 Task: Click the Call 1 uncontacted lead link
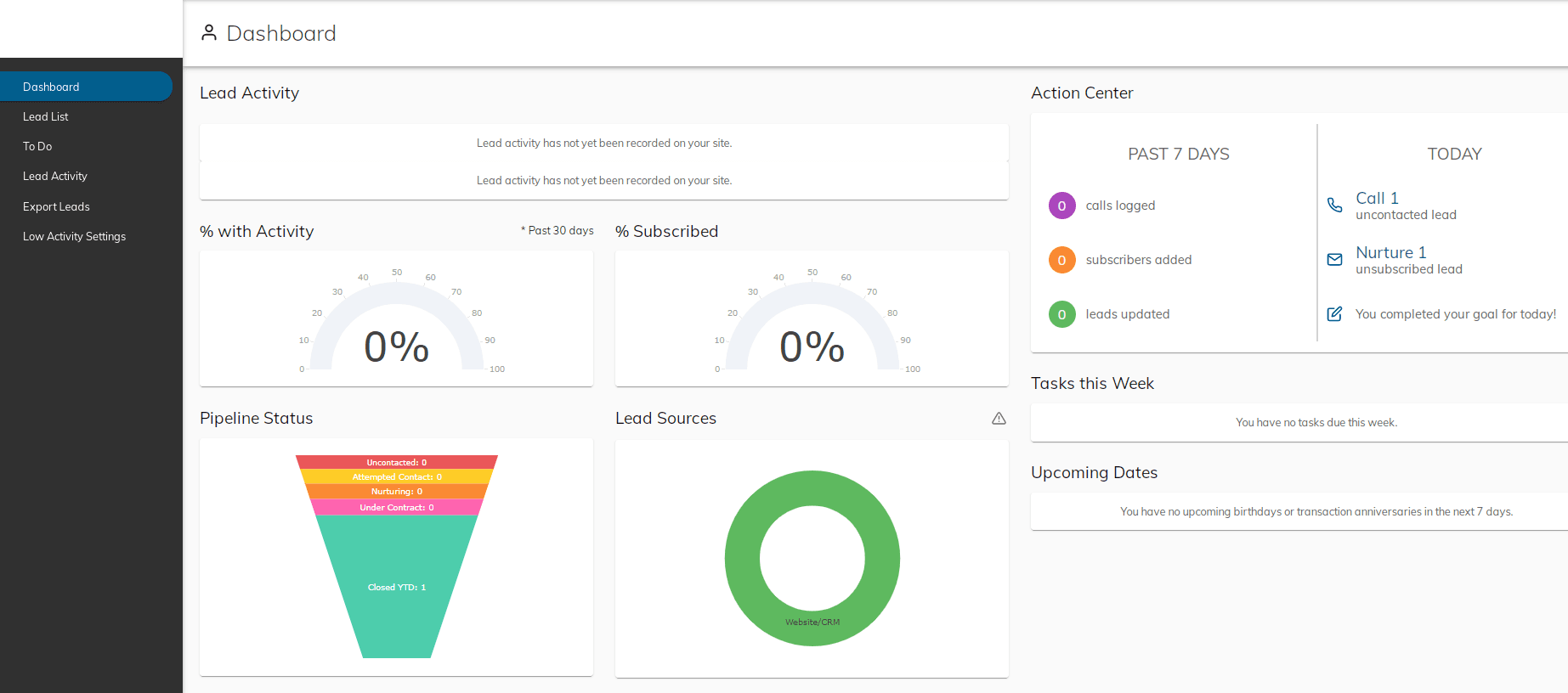1405,206
